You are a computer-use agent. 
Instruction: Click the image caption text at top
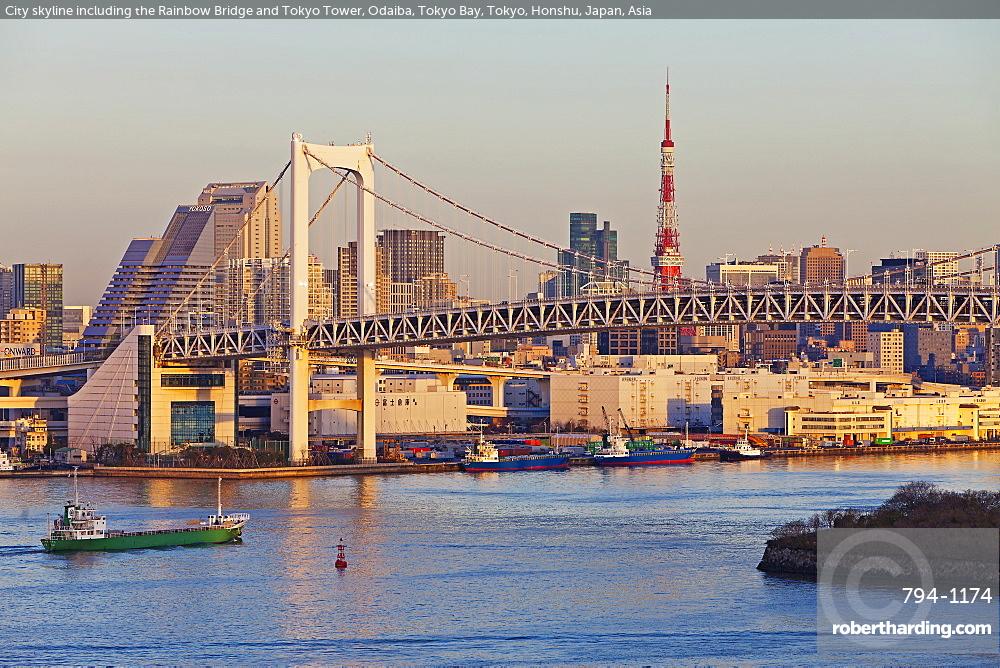pyautogui.click(x=328, y=10)
